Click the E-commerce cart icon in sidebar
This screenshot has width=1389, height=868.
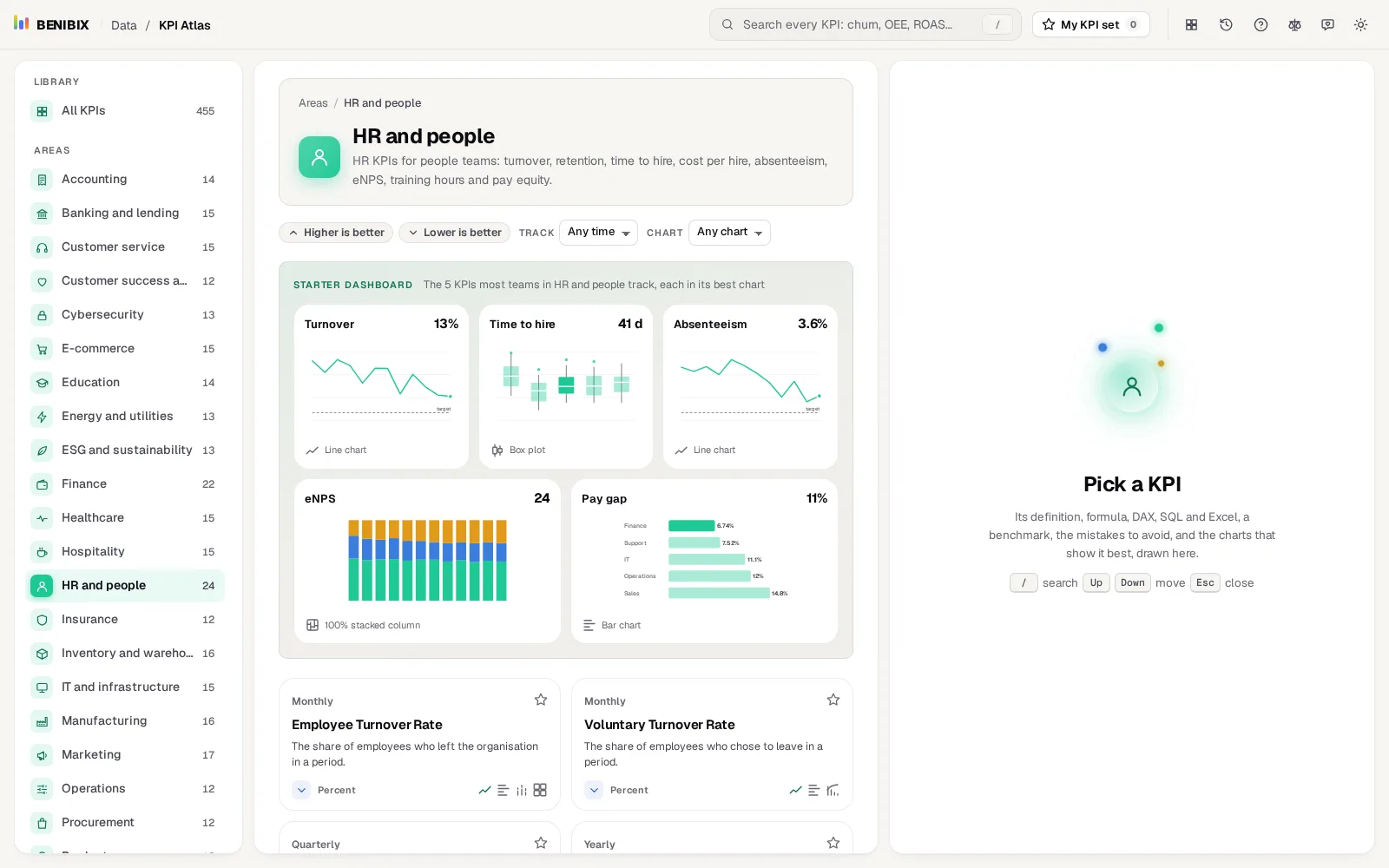(x=42, y=349)
